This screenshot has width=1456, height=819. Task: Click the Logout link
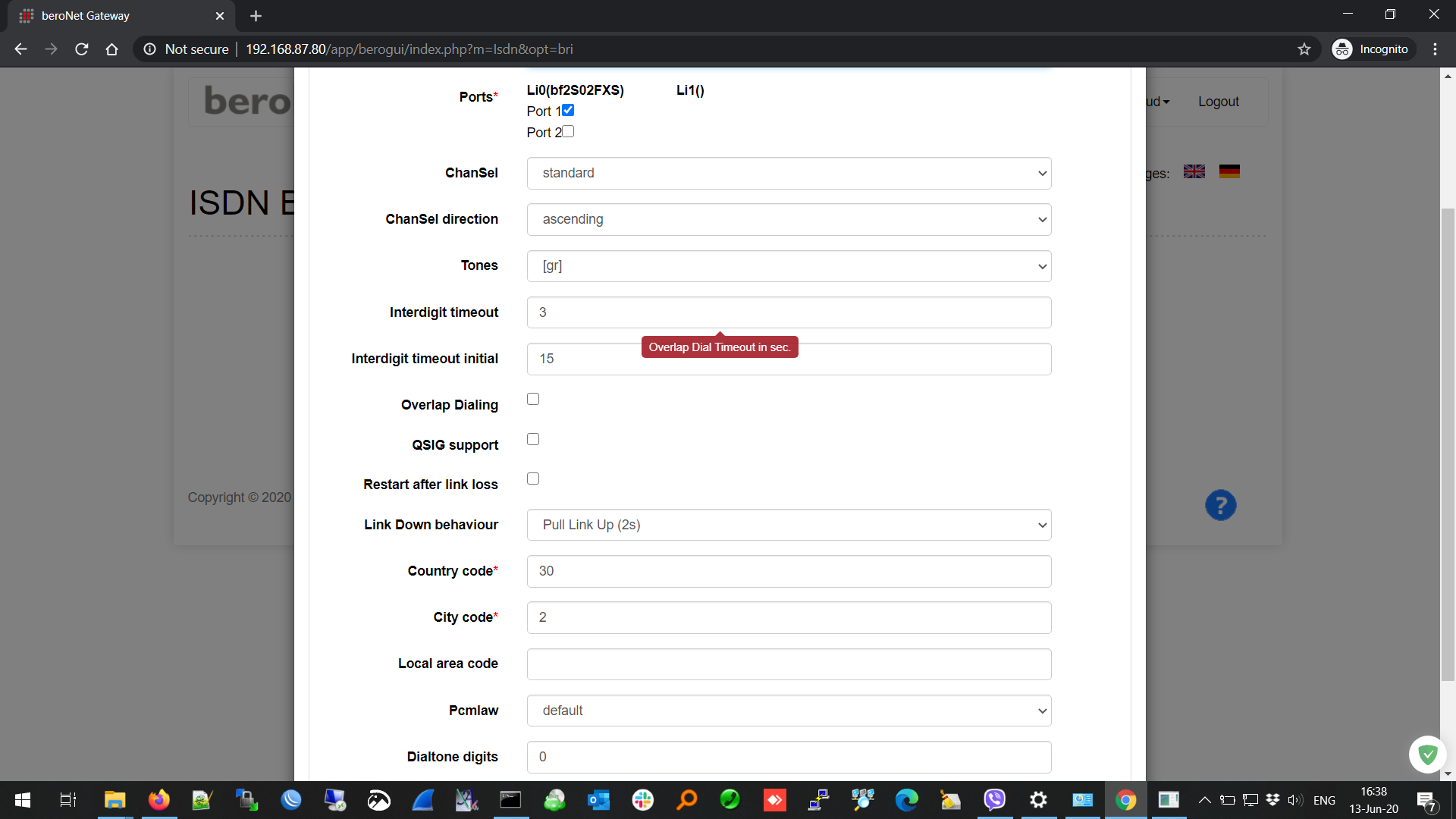tap(1218, 102)
